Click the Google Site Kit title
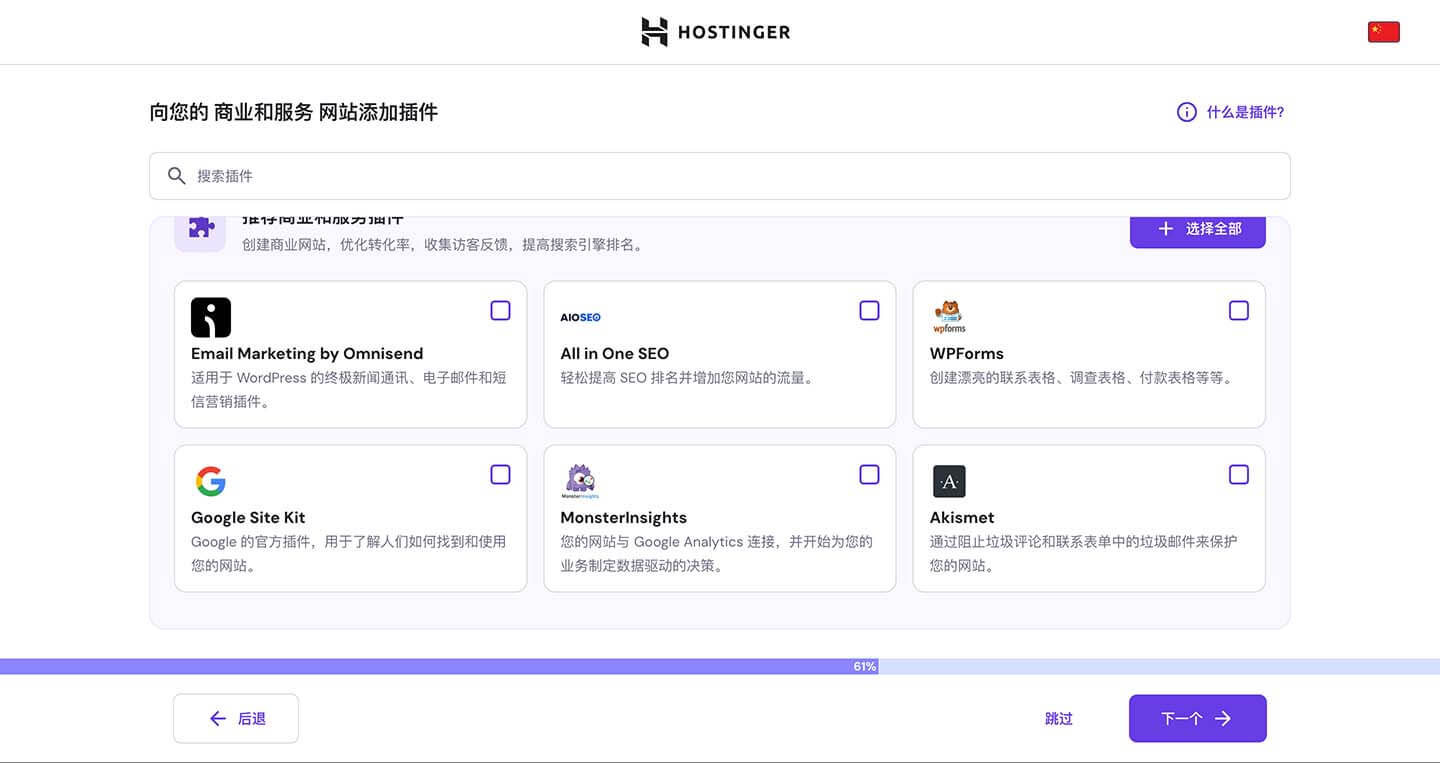This screenshot has width=1440, height=763. pyautogui.click(x=248, y=517)
